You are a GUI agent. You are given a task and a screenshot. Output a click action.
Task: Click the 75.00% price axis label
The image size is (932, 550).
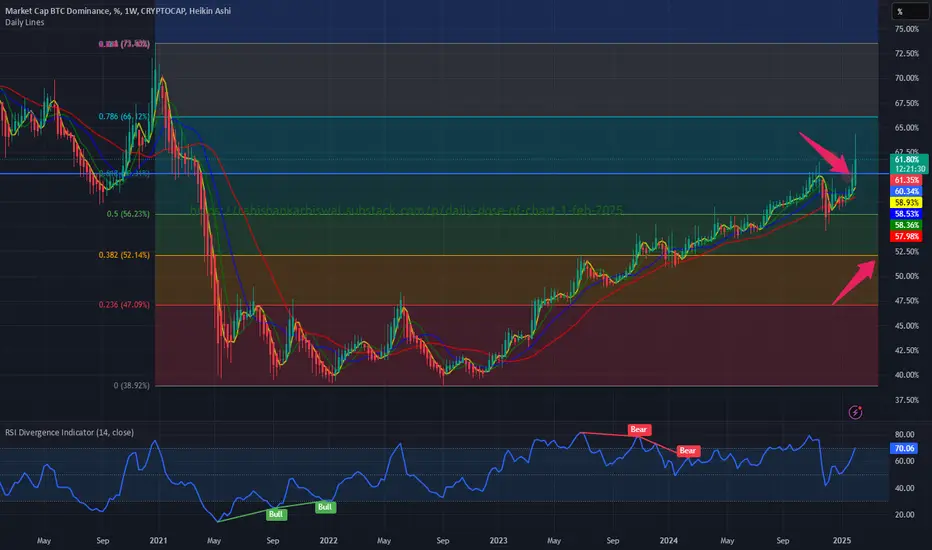pyautogui.click(x=907, y=29)
